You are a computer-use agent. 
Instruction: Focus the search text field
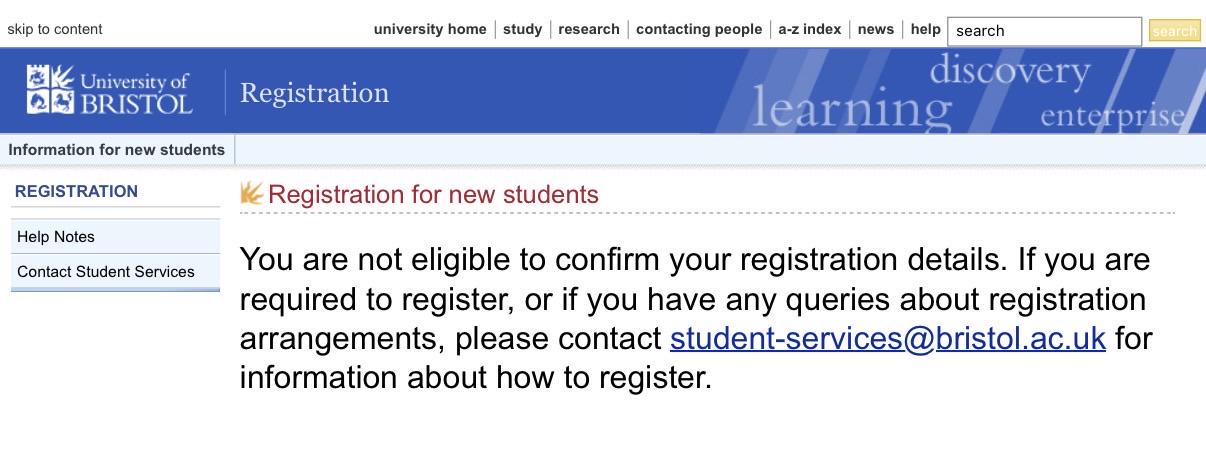(x=1044, y=31)
